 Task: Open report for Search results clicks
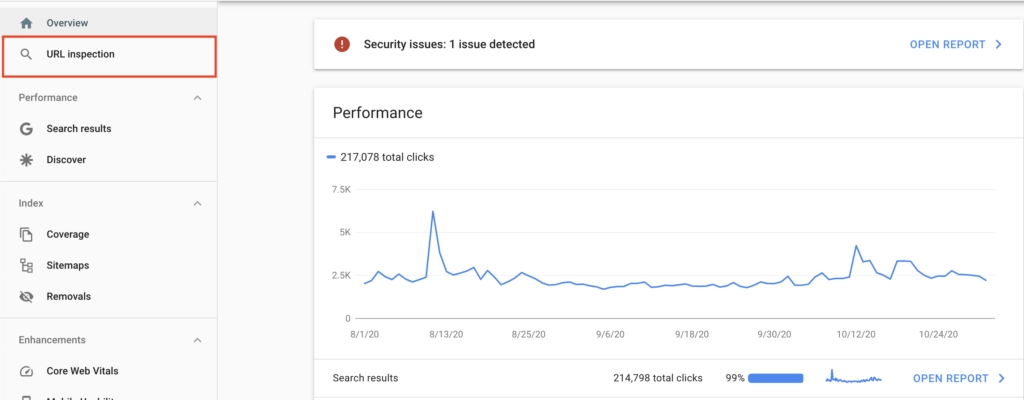coord(958,378)
